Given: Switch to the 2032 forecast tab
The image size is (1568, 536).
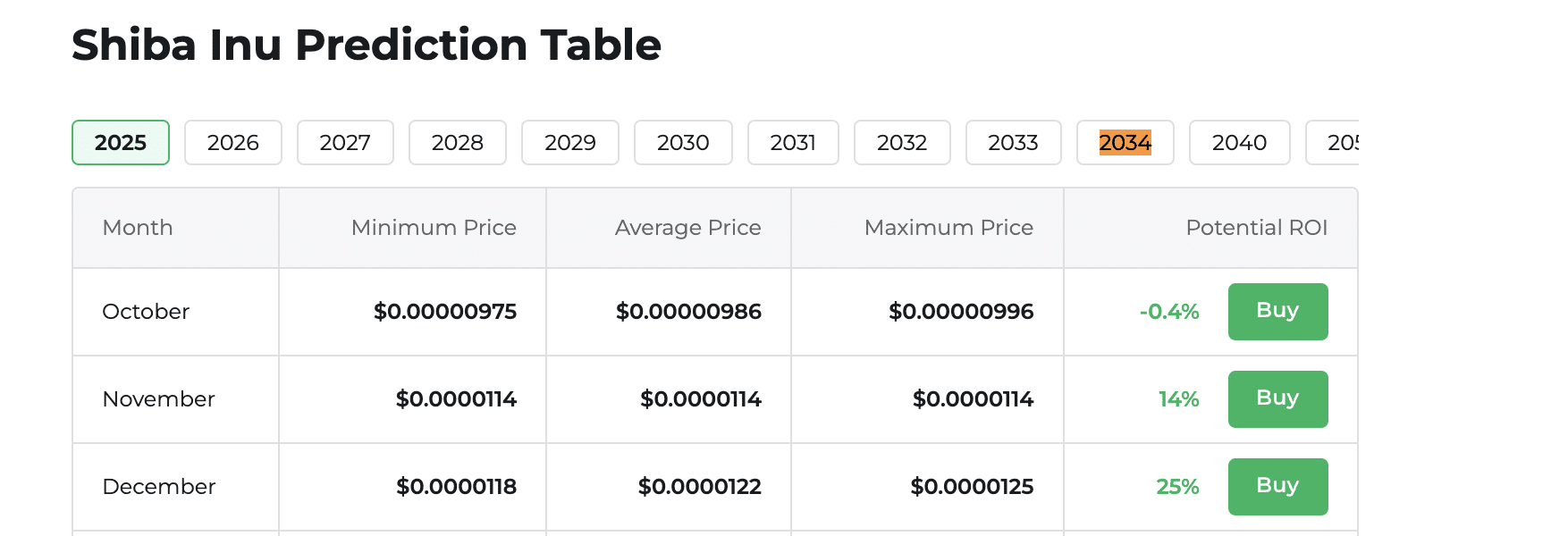Looking at the screenshot, I should coord(902,142).
